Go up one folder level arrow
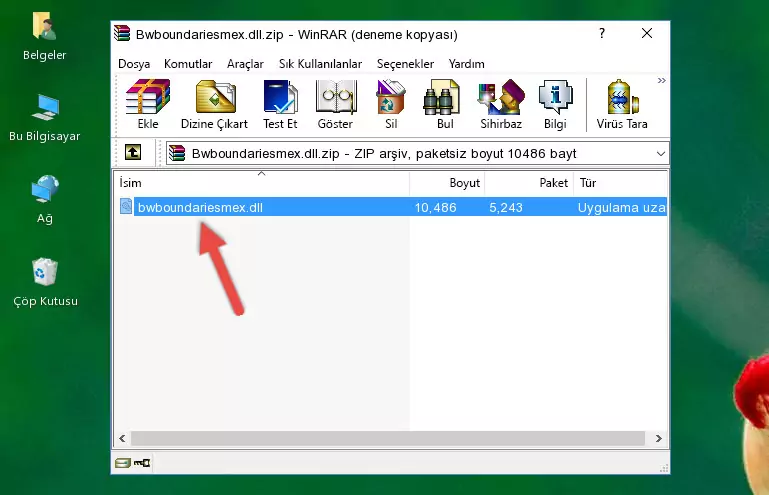 [133, 153]
